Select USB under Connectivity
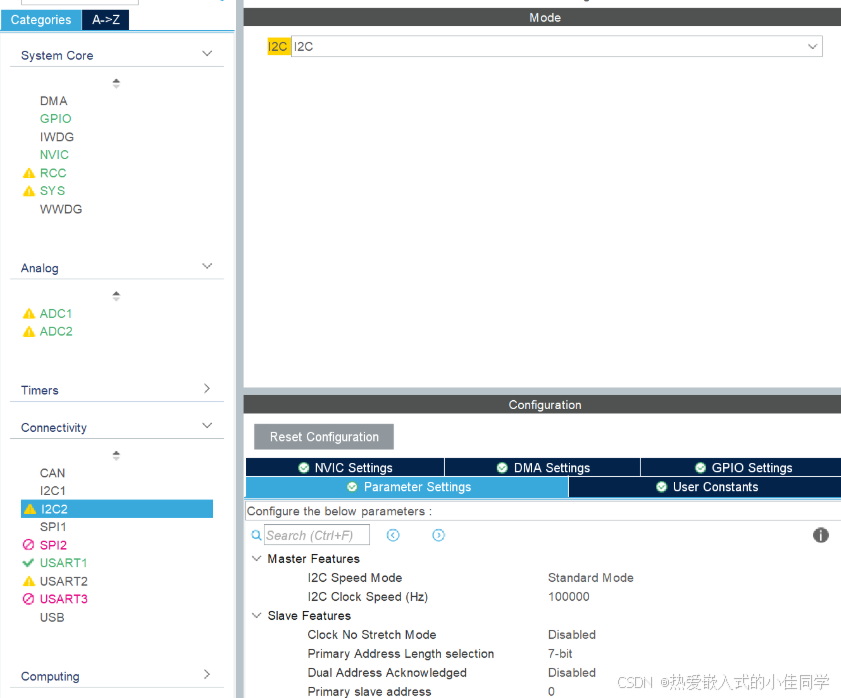The height and width of the screenshot is (698, 841). 52,618
